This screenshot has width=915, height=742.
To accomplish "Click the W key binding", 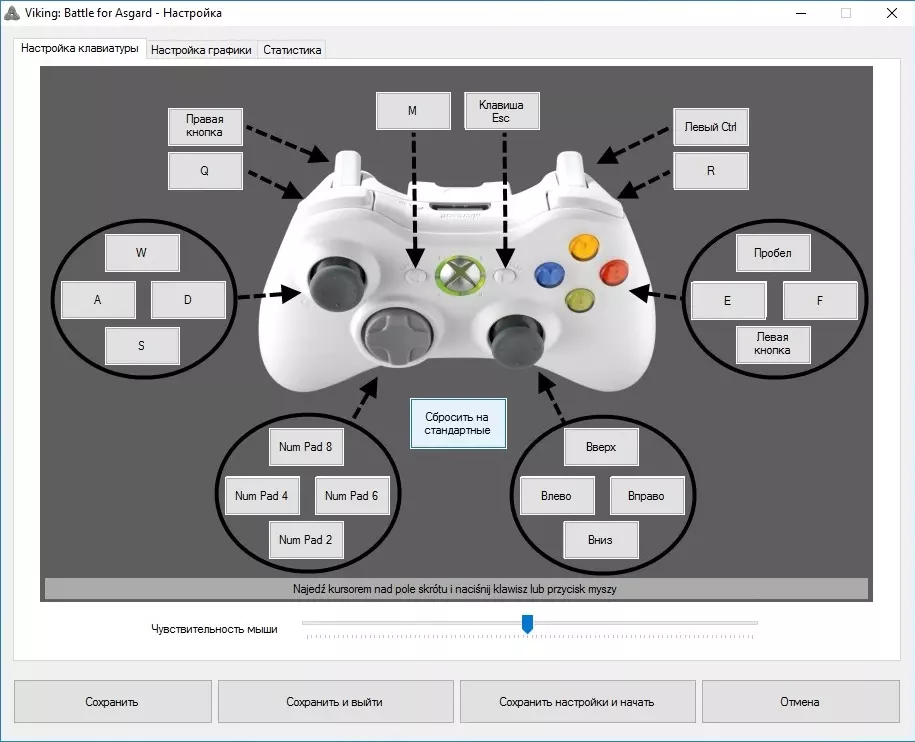I will [x=142, y=253].
